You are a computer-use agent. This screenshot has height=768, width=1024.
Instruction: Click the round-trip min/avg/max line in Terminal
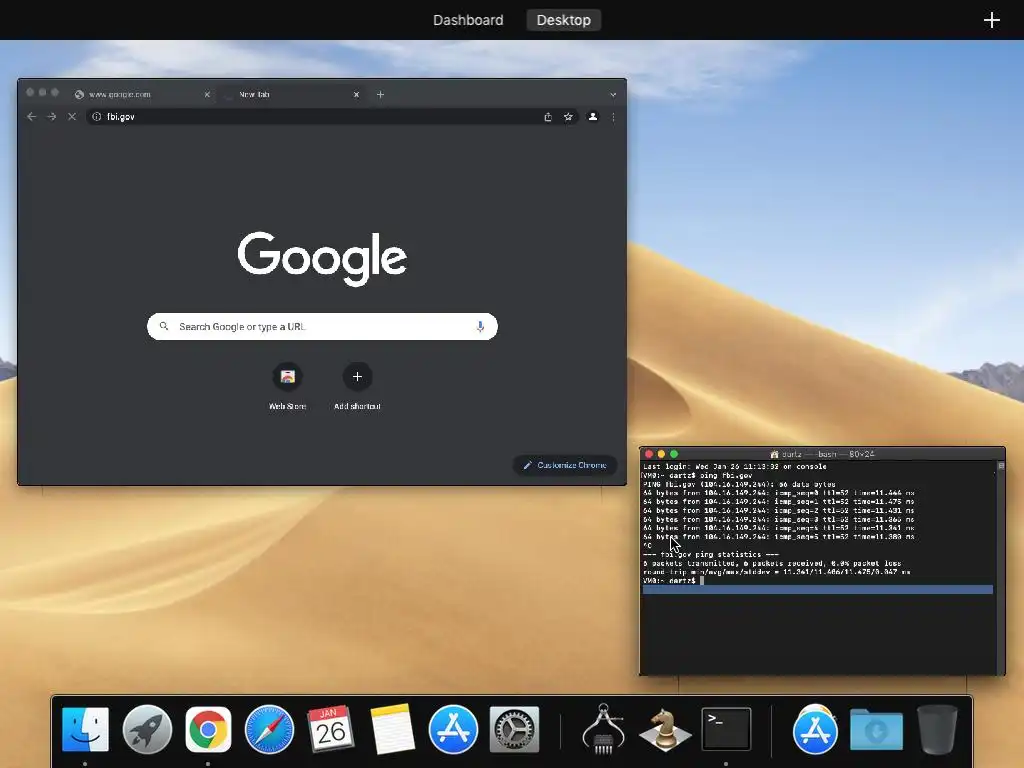click(x=776, y=572)
